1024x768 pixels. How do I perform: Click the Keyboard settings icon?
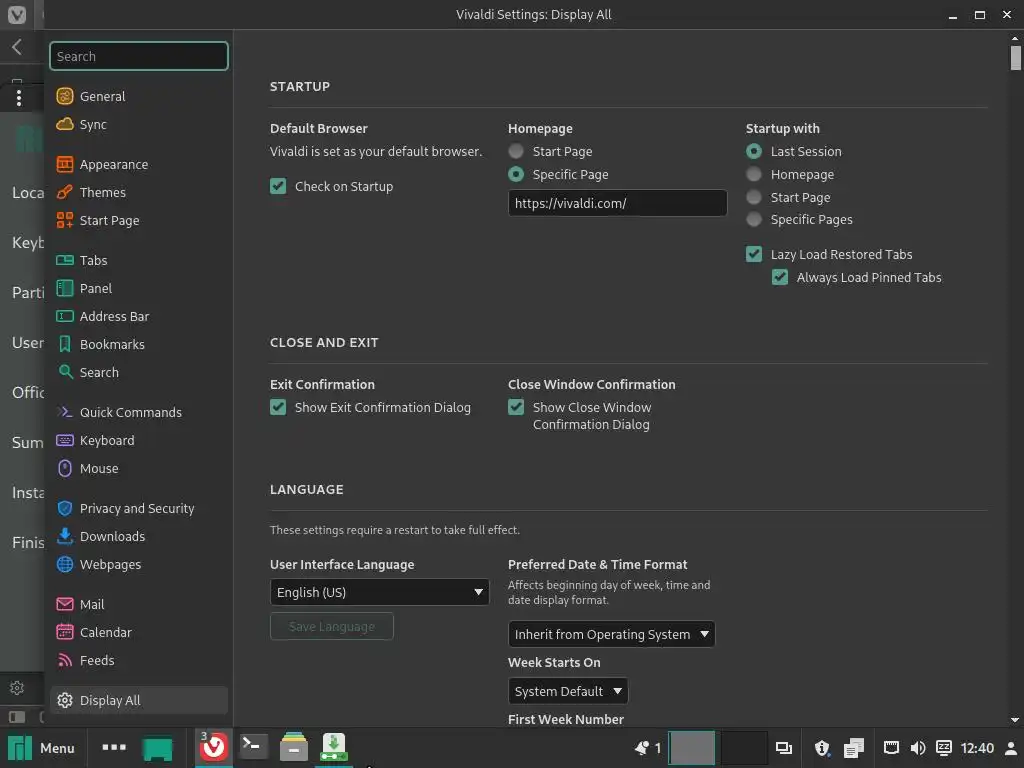click(x=65, y=441)
